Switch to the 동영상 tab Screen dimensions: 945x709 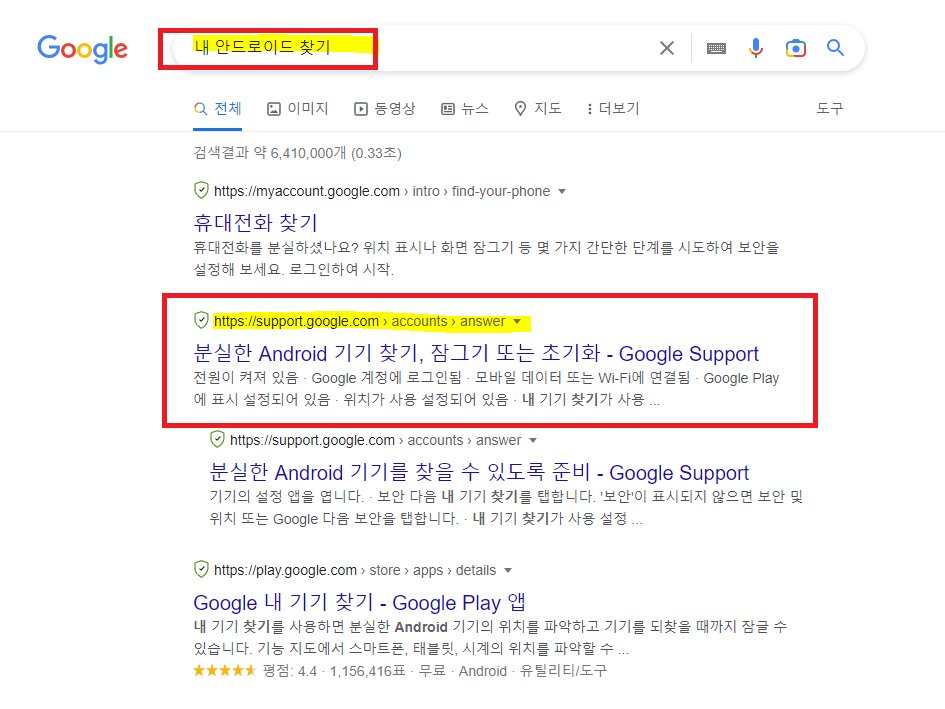point(385,109)
